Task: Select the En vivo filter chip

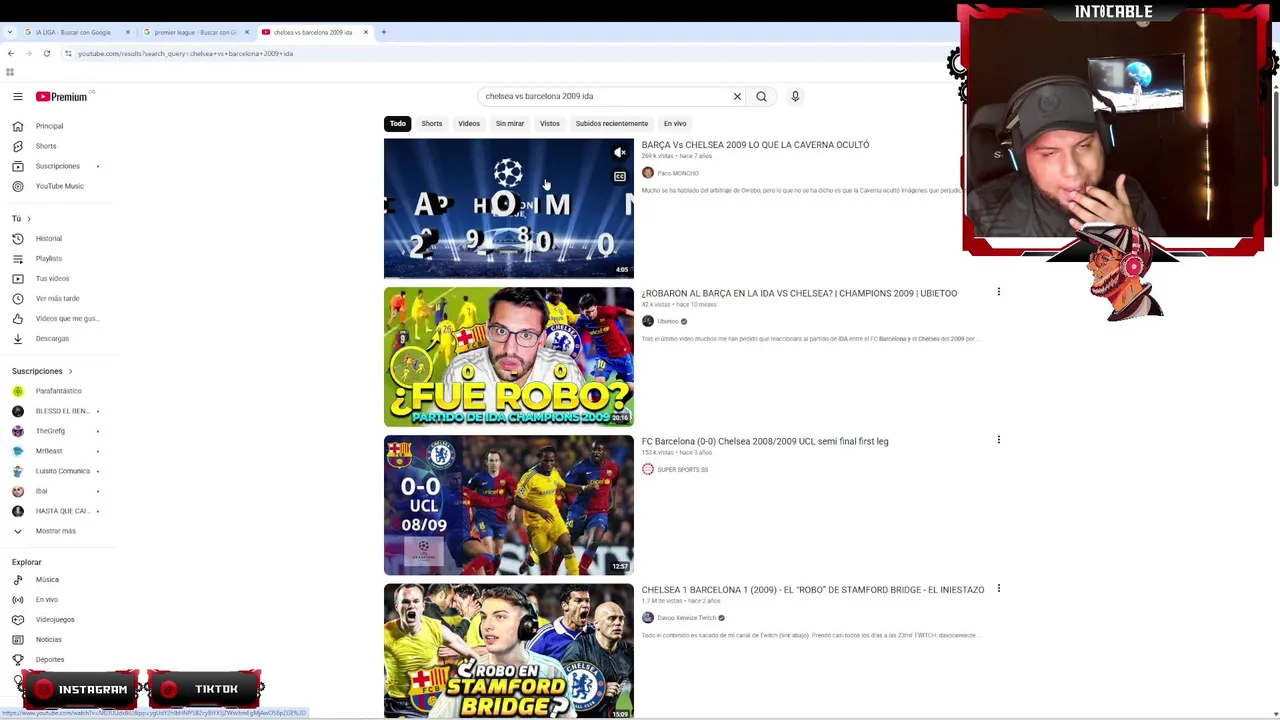Action: pyautogui.click(x=675, y=124)
